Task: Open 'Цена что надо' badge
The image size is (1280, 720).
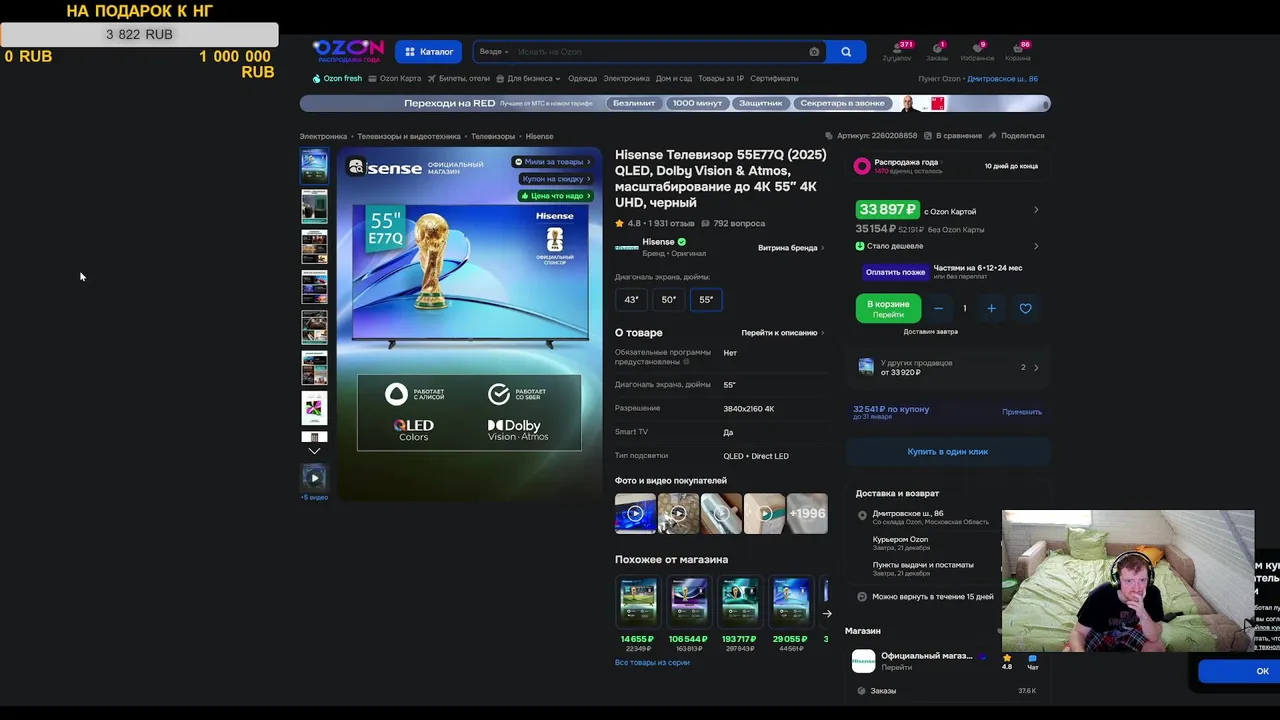Action: [555, 196]
